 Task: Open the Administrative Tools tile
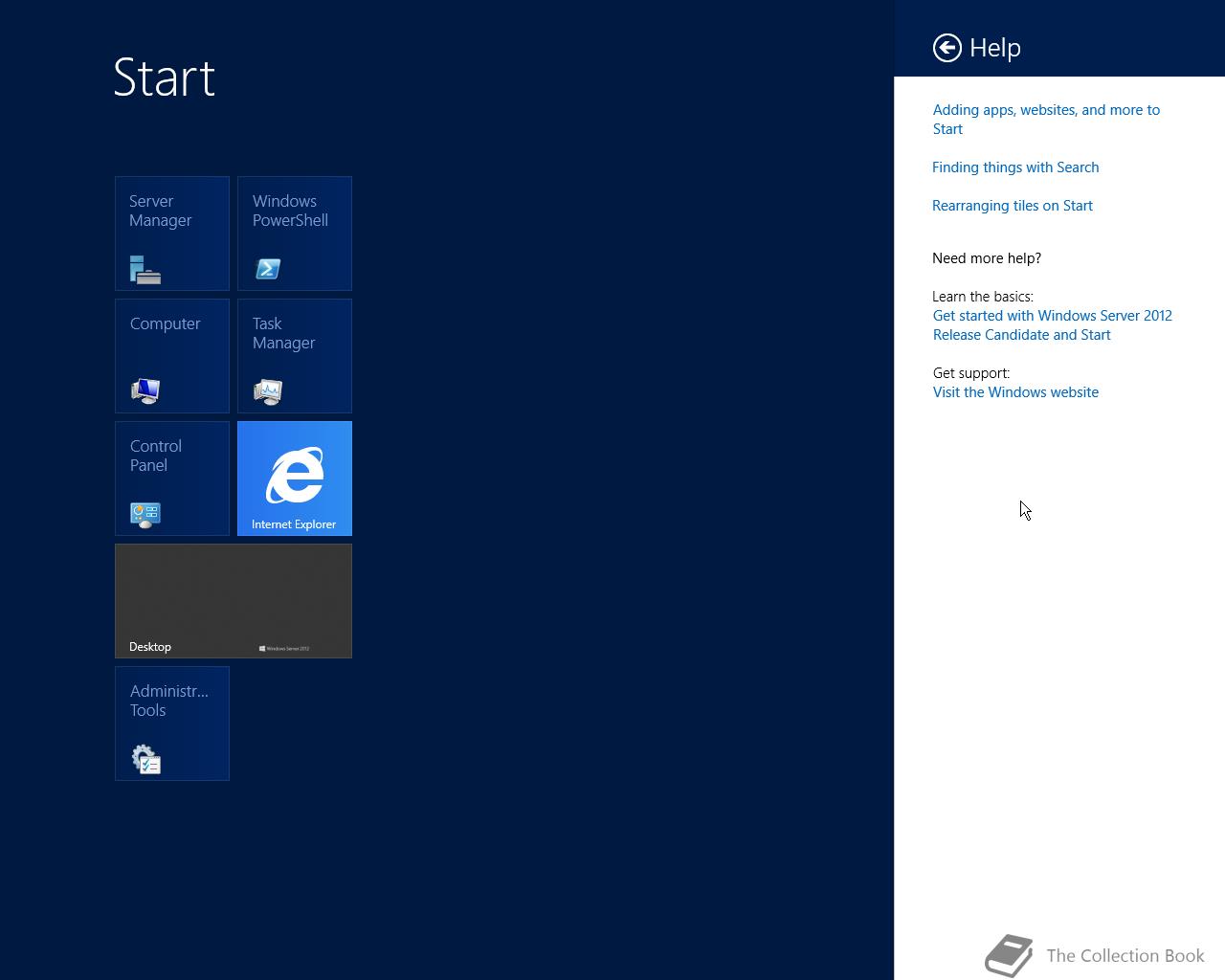point(172,724)
